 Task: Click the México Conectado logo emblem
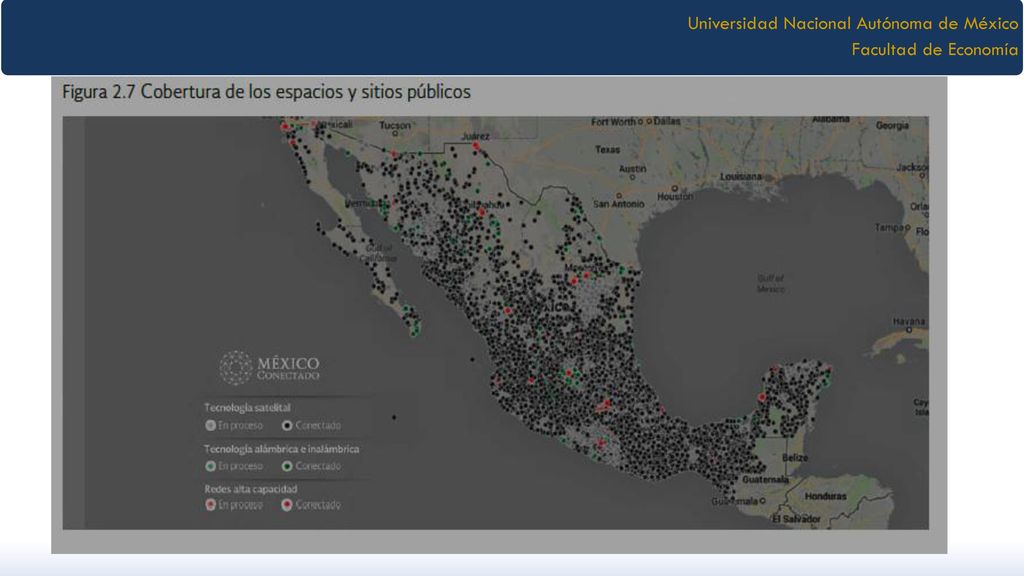coord(235,367)
